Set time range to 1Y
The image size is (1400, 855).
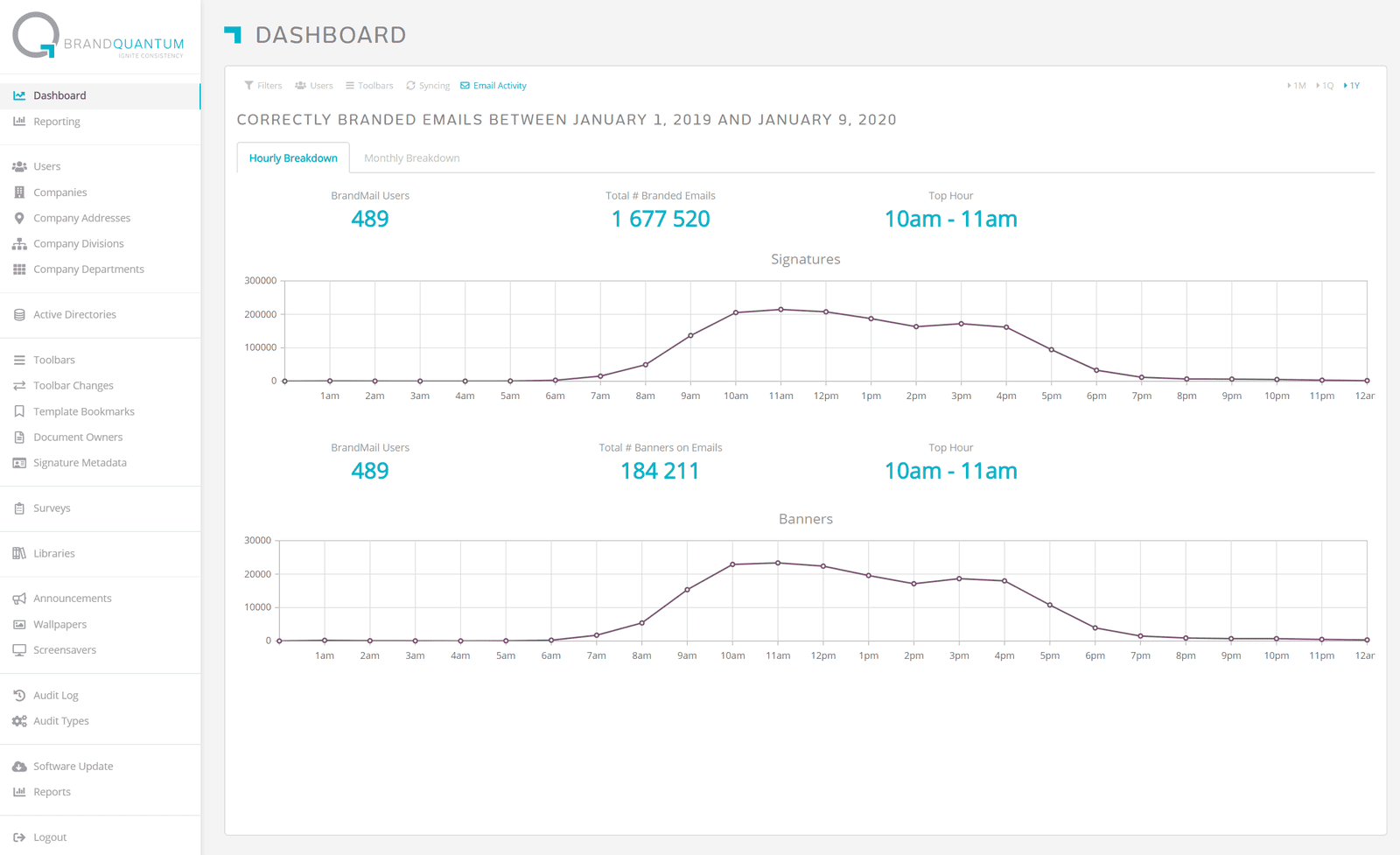[x=1352, y=86]
